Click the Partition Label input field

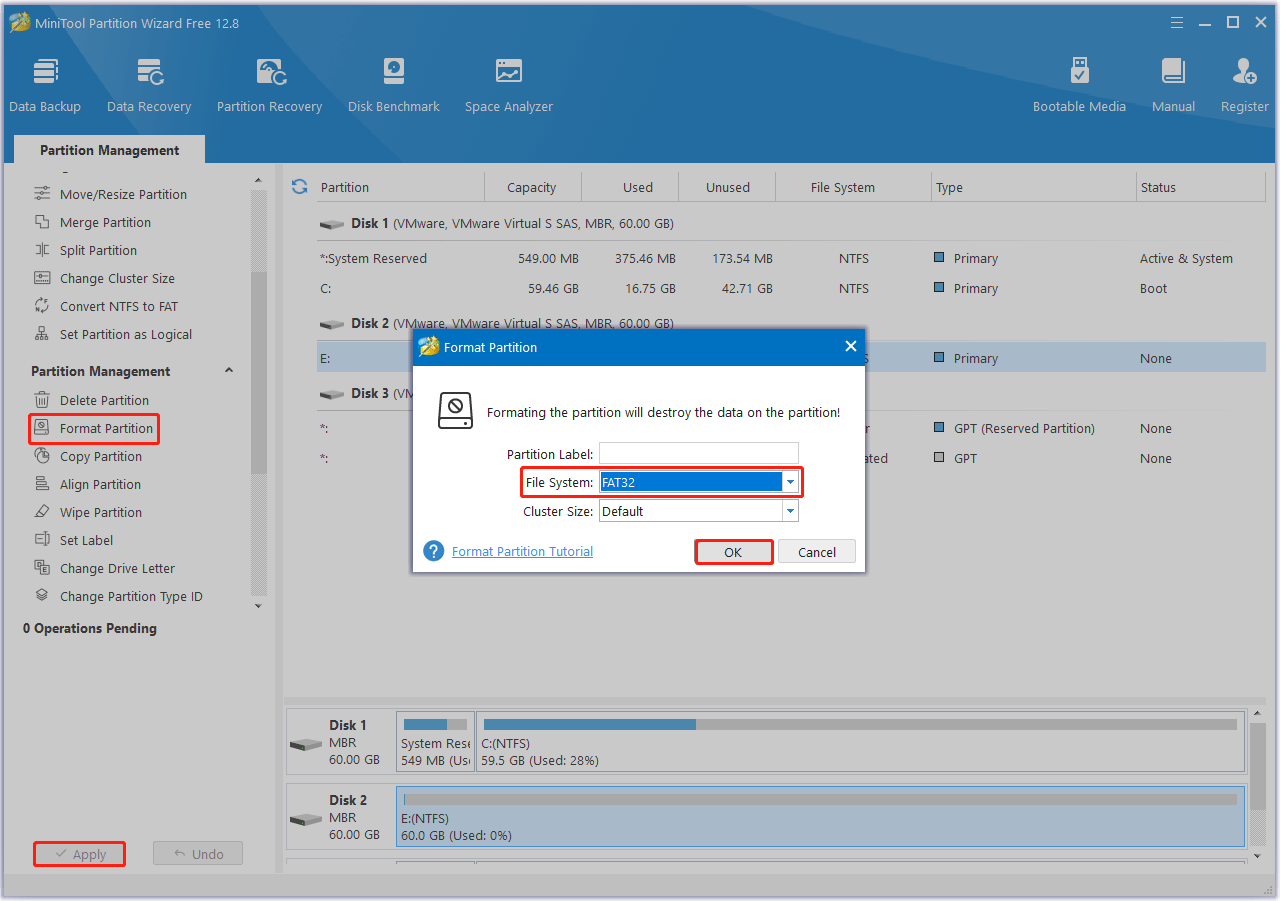pyautogui.click(x=698, y=454)
